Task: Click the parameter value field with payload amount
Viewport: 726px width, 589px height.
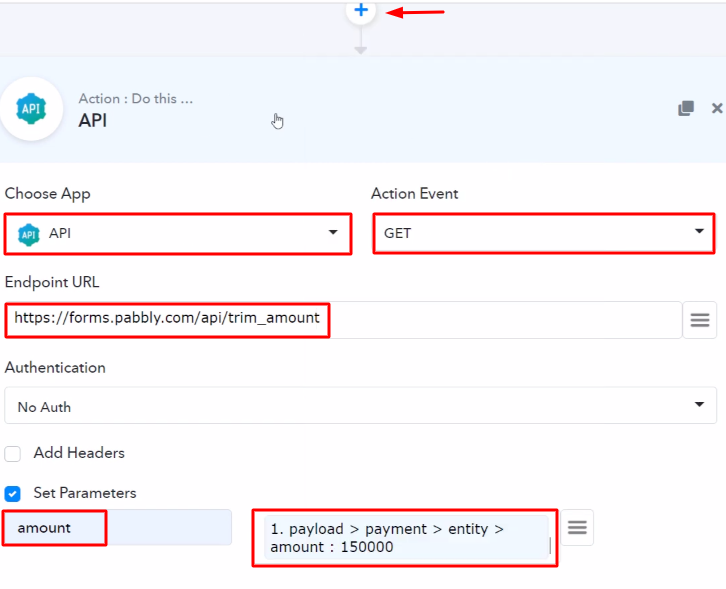Action: pos(405,538)
